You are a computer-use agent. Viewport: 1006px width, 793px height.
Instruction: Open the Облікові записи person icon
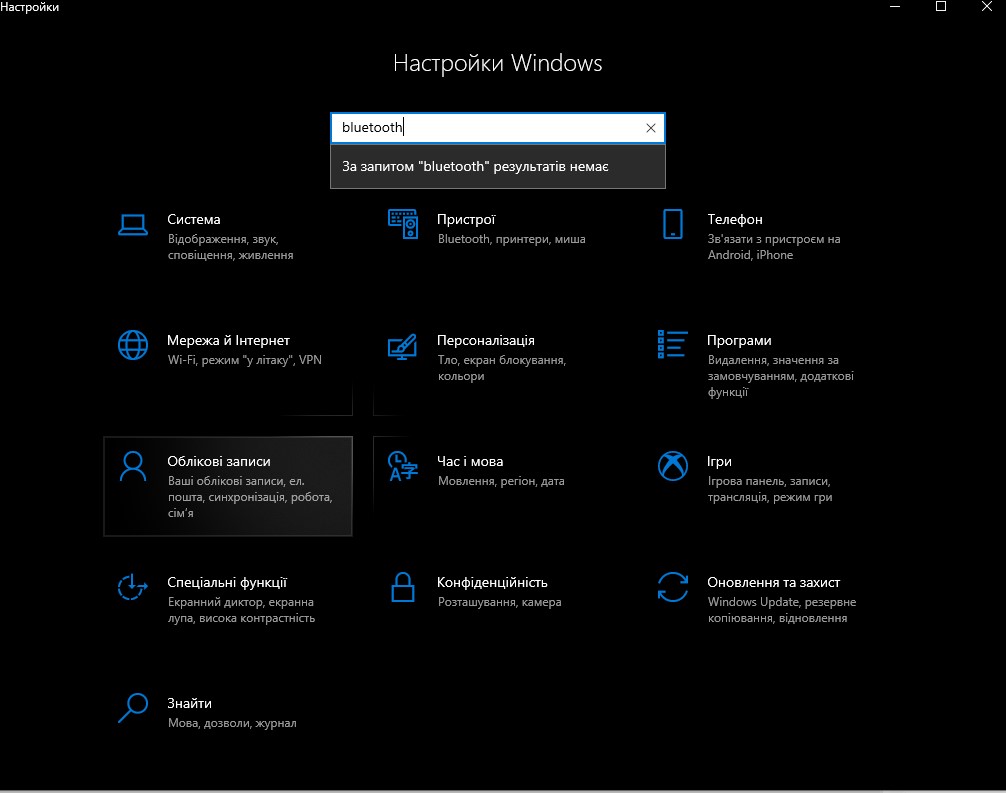coord(133,466)
